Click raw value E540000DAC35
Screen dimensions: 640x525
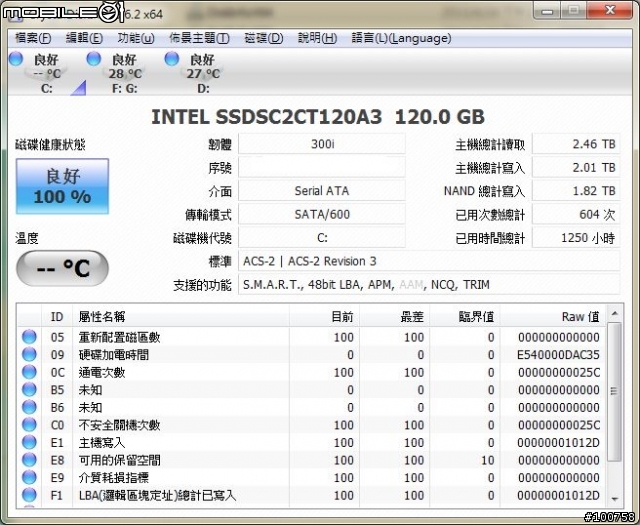pos(558,355)
